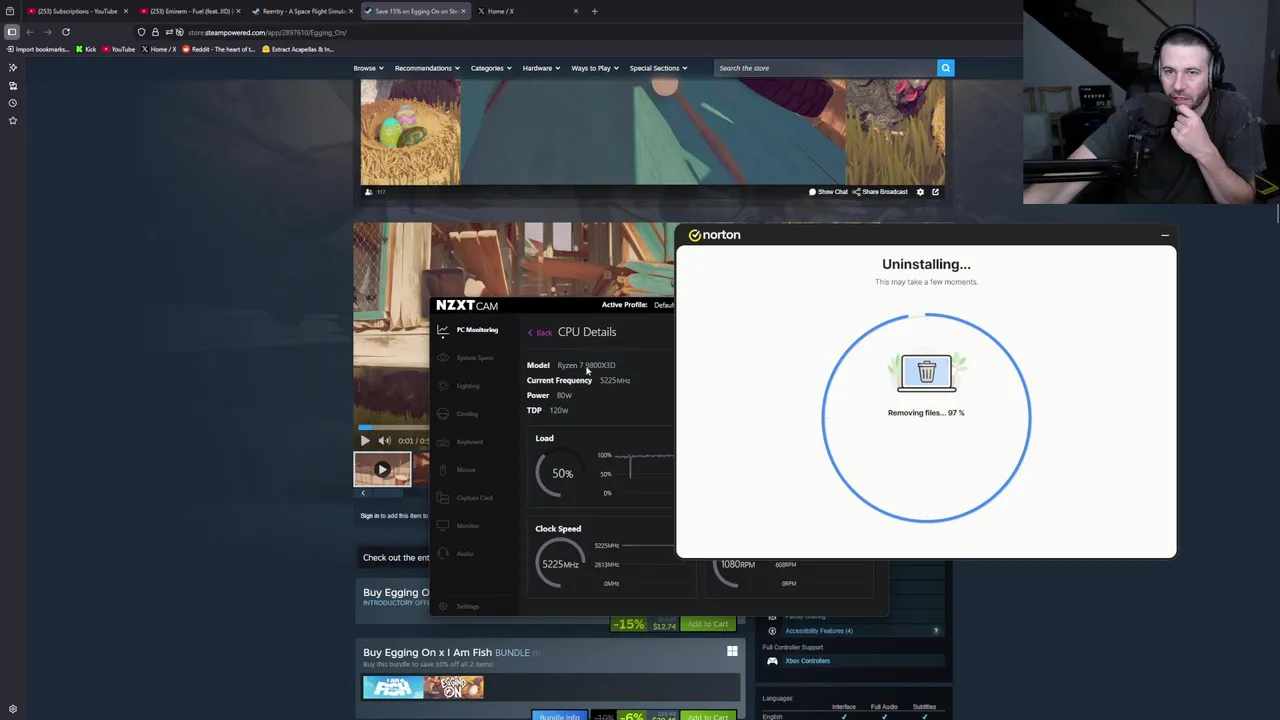Search the Steam store field
This screenshot has width=1280, height=720.
[x=825, y=68]
